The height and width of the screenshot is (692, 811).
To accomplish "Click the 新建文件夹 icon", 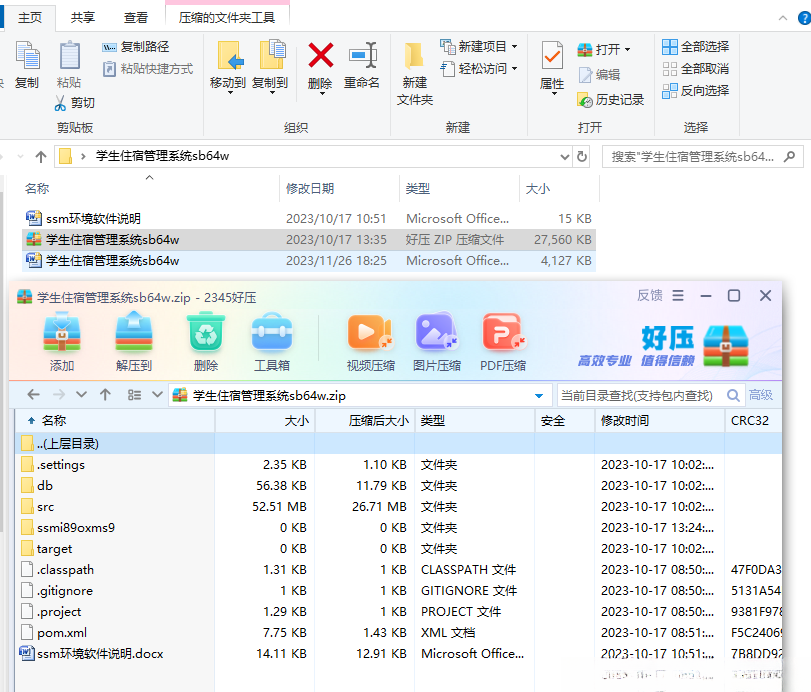I will click(x=414, y=56).
